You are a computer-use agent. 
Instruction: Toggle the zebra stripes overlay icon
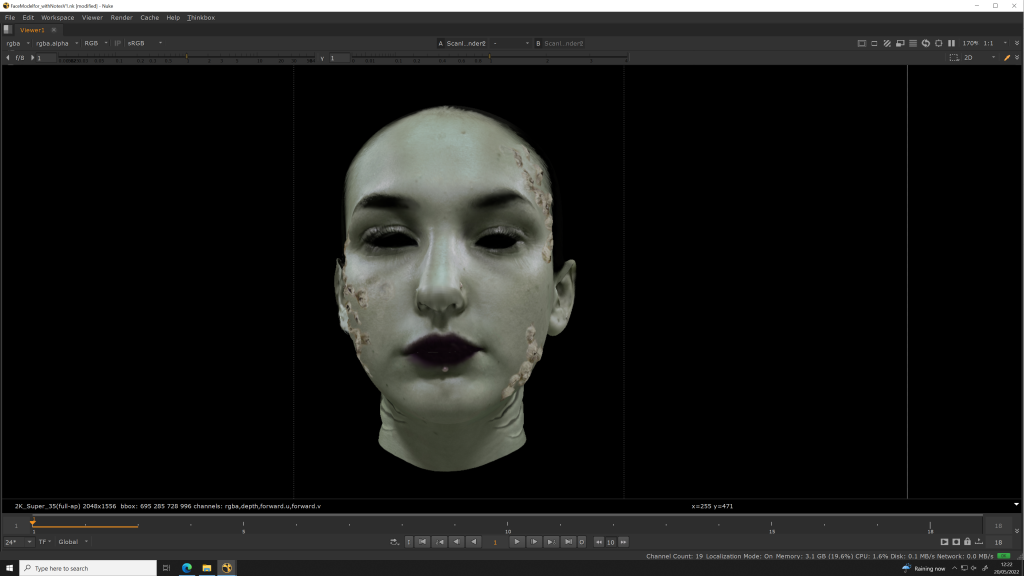887,43
